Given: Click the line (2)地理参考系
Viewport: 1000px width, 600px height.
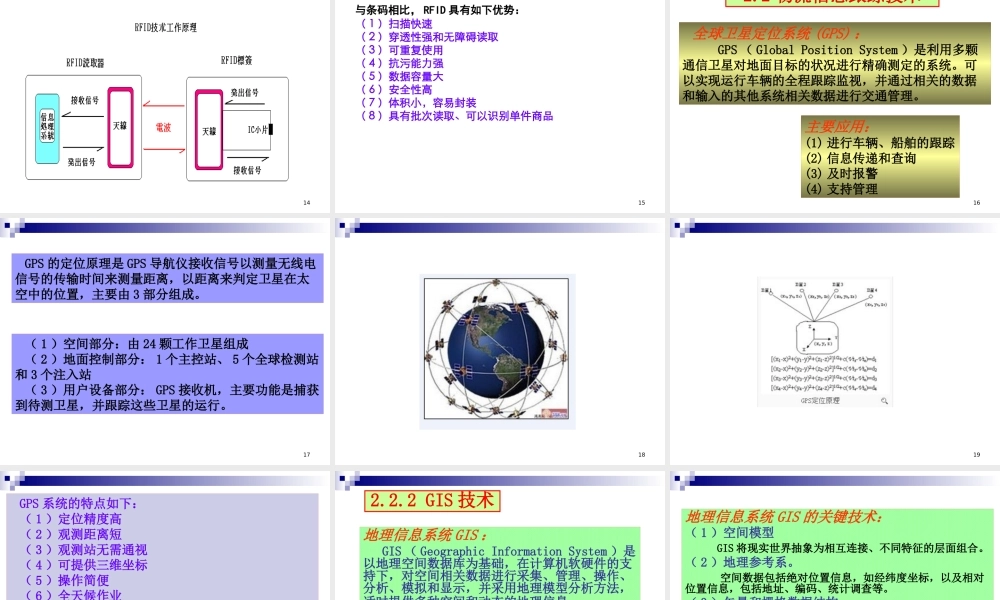Looking at the screenshot, I should coord(743,562).
